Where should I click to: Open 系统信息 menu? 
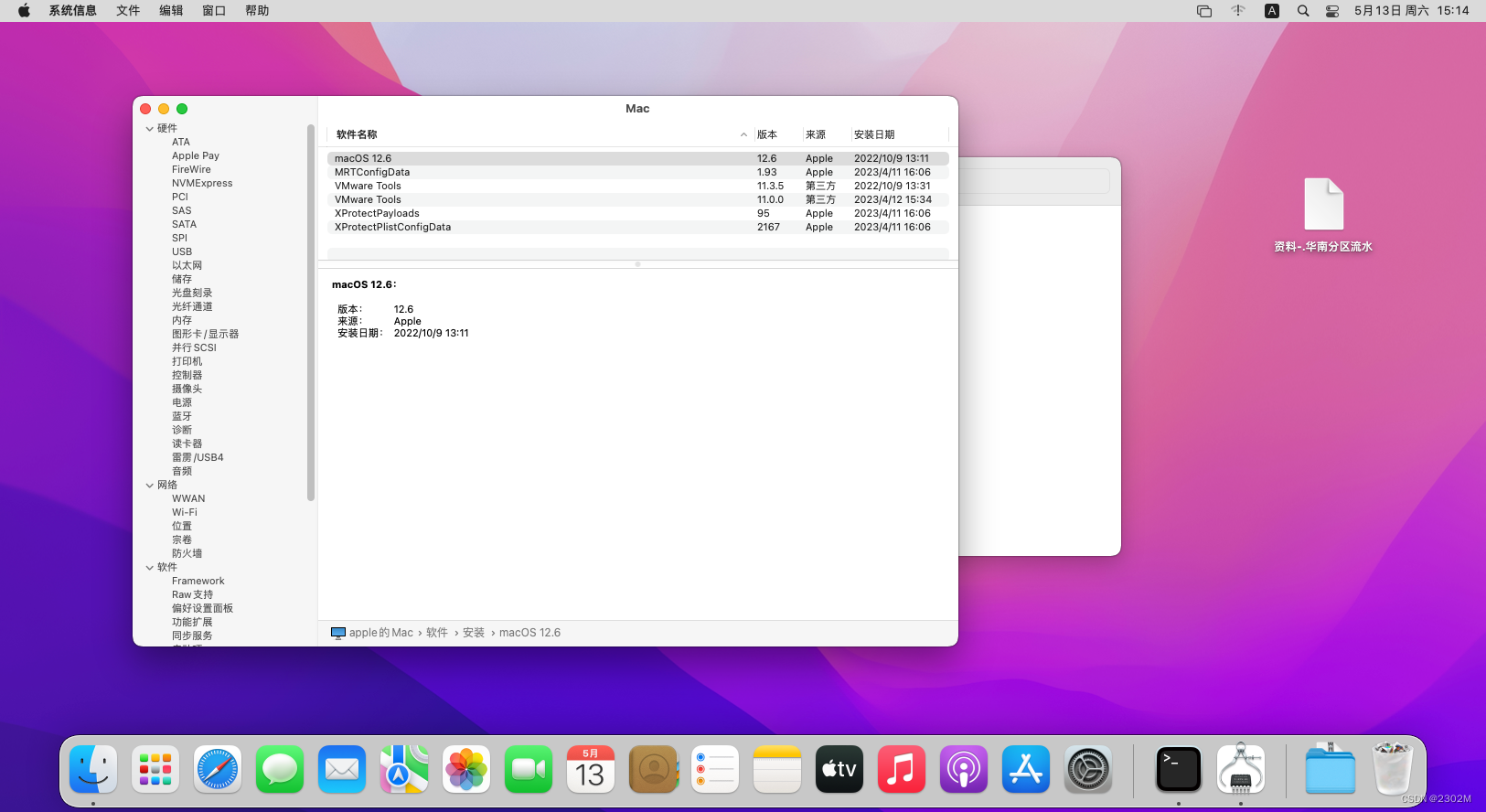click(x=72, y=11)
